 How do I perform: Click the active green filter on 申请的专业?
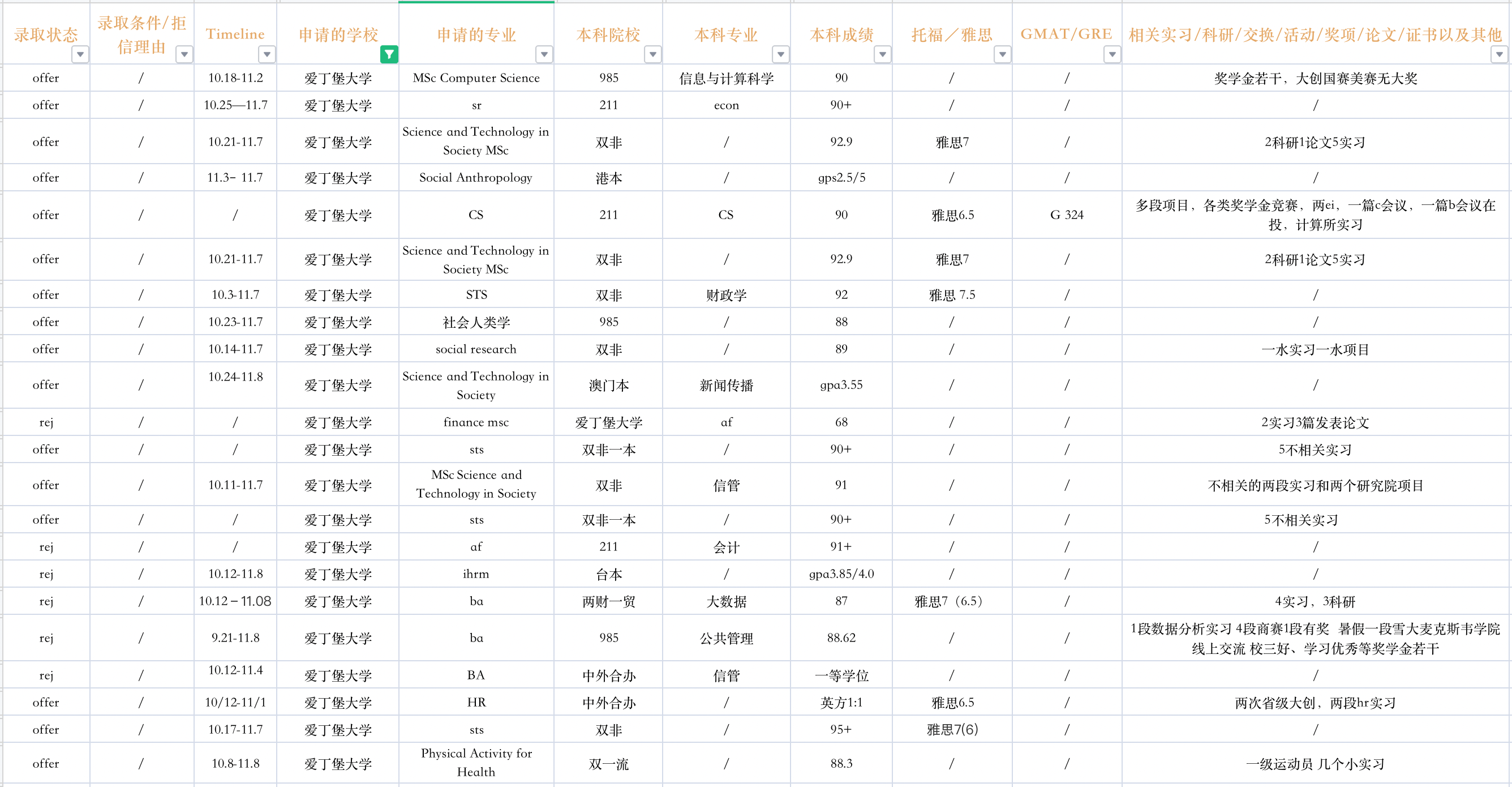coord(389,54)
